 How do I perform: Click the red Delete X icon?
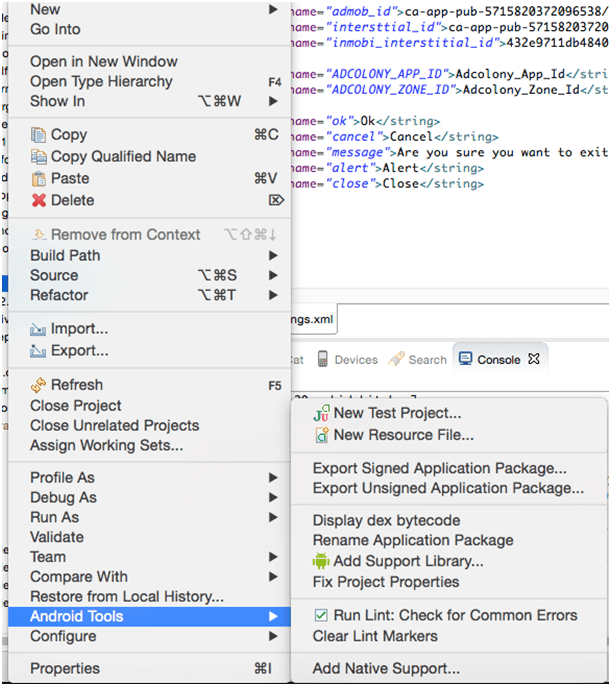coord(39,201)
